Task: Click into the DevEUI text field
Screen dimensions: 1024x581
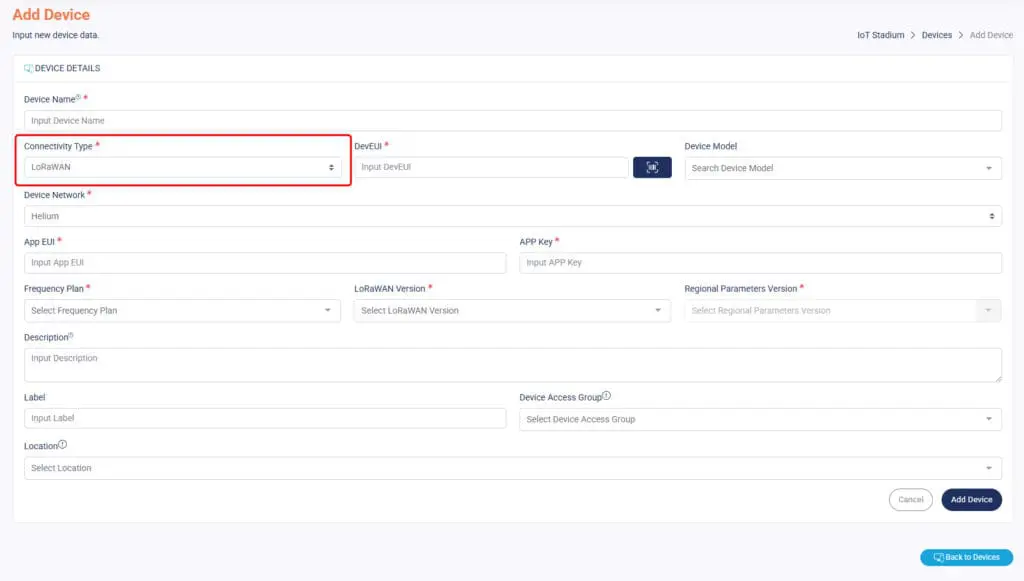Action: click(491, 168)
